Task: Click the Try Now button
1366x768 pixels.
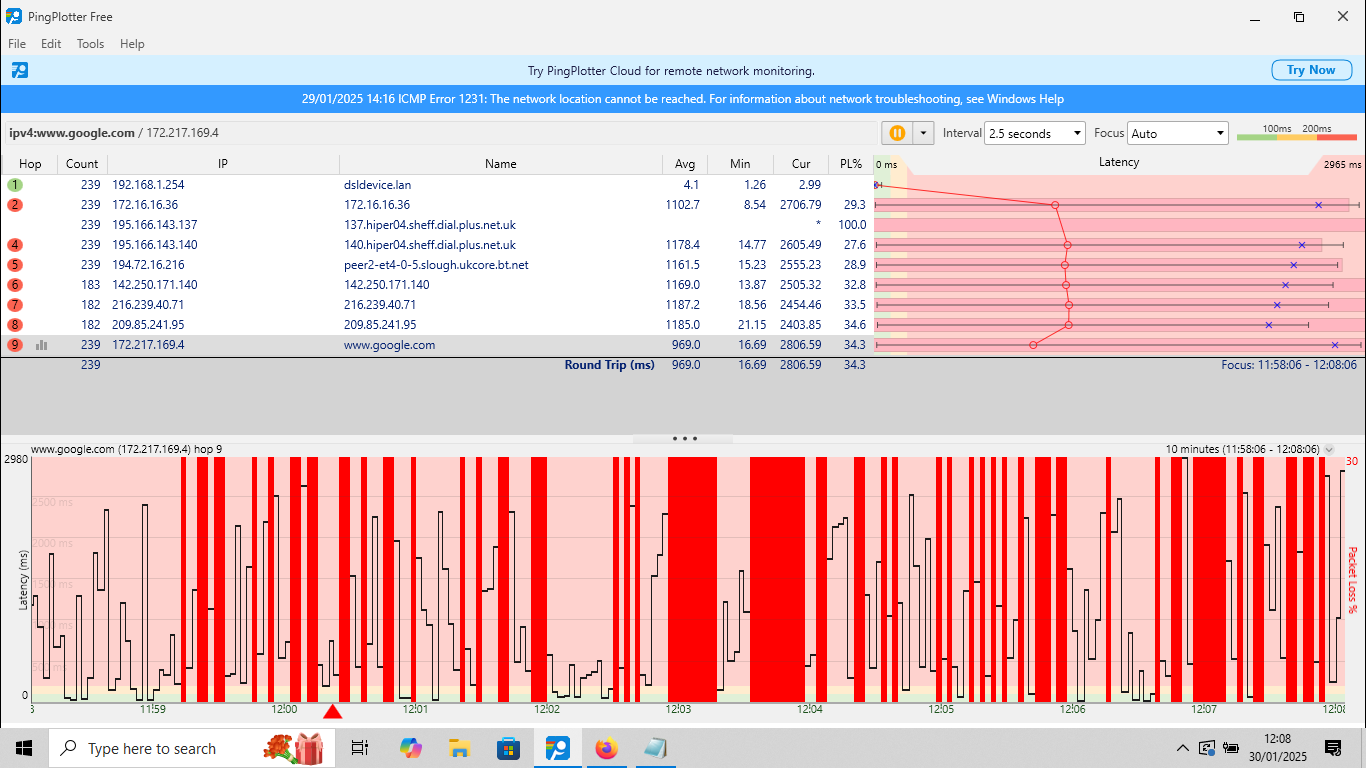Action: pos(1311,70)
